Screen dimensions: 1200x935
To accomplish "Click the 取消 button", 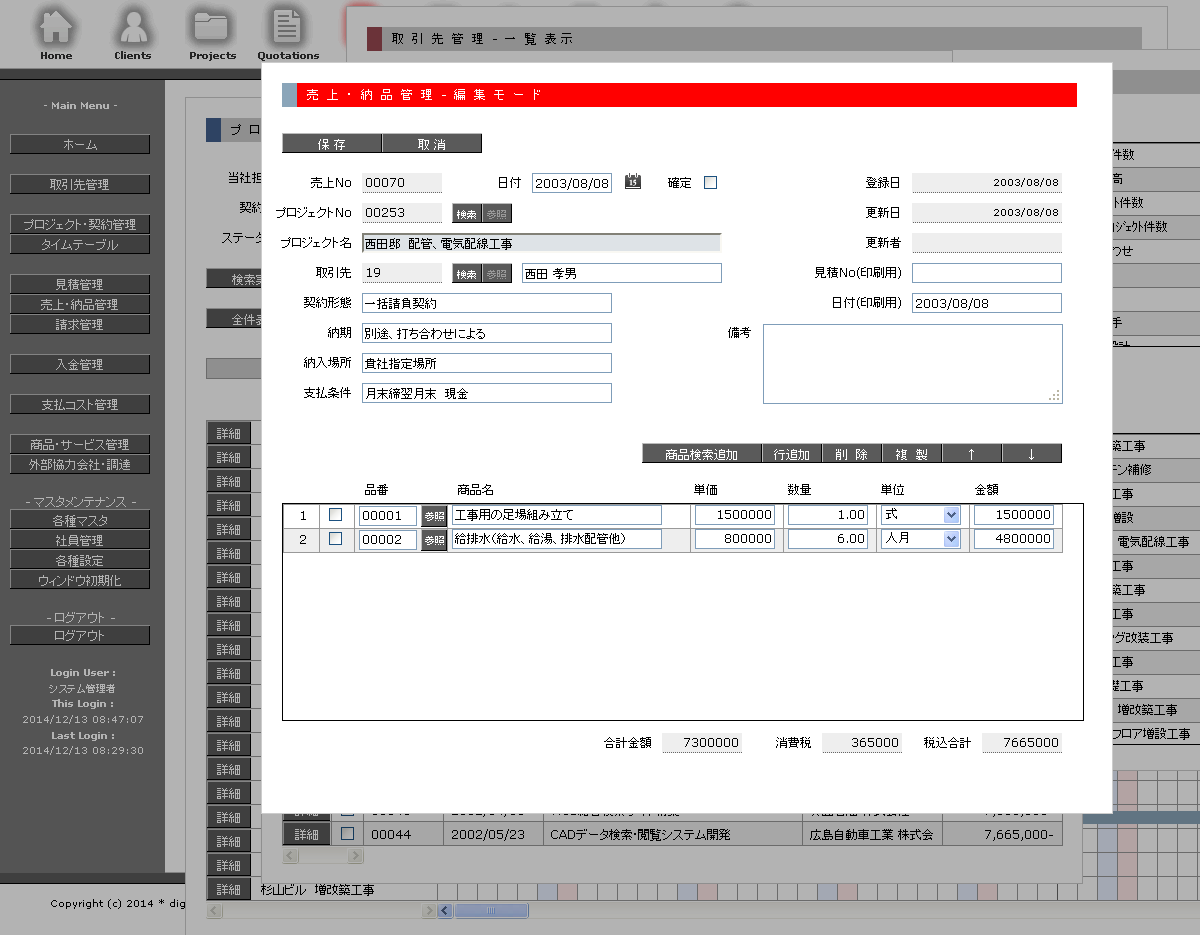I will 432,144.
